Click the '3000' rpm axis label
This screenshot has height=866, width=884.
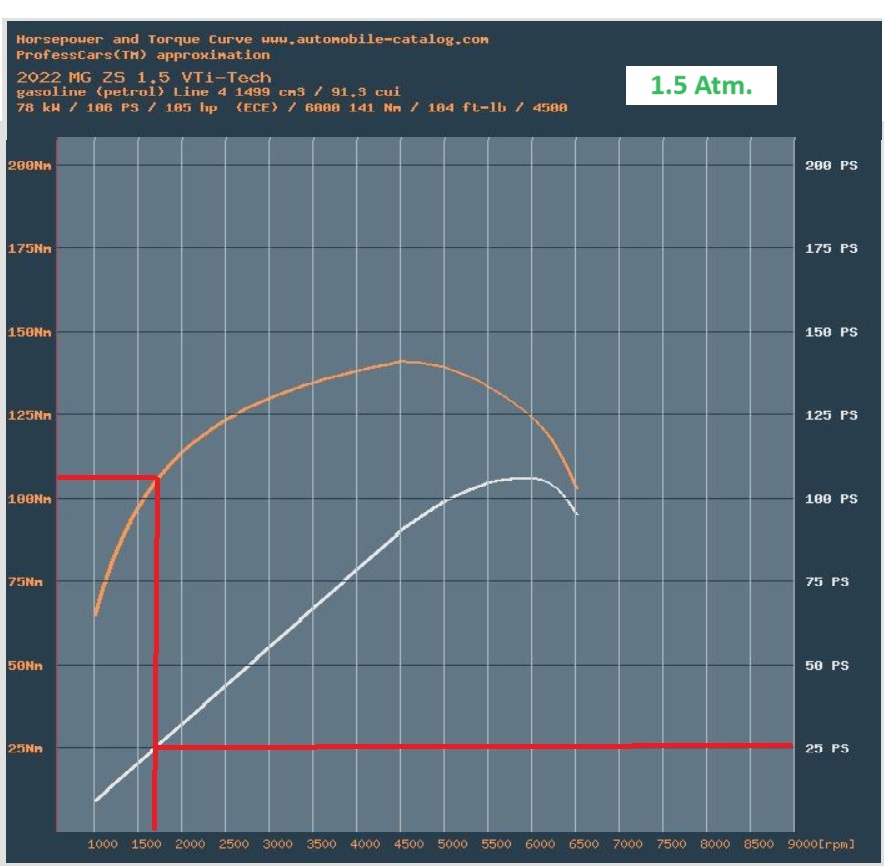click(277, 845)
